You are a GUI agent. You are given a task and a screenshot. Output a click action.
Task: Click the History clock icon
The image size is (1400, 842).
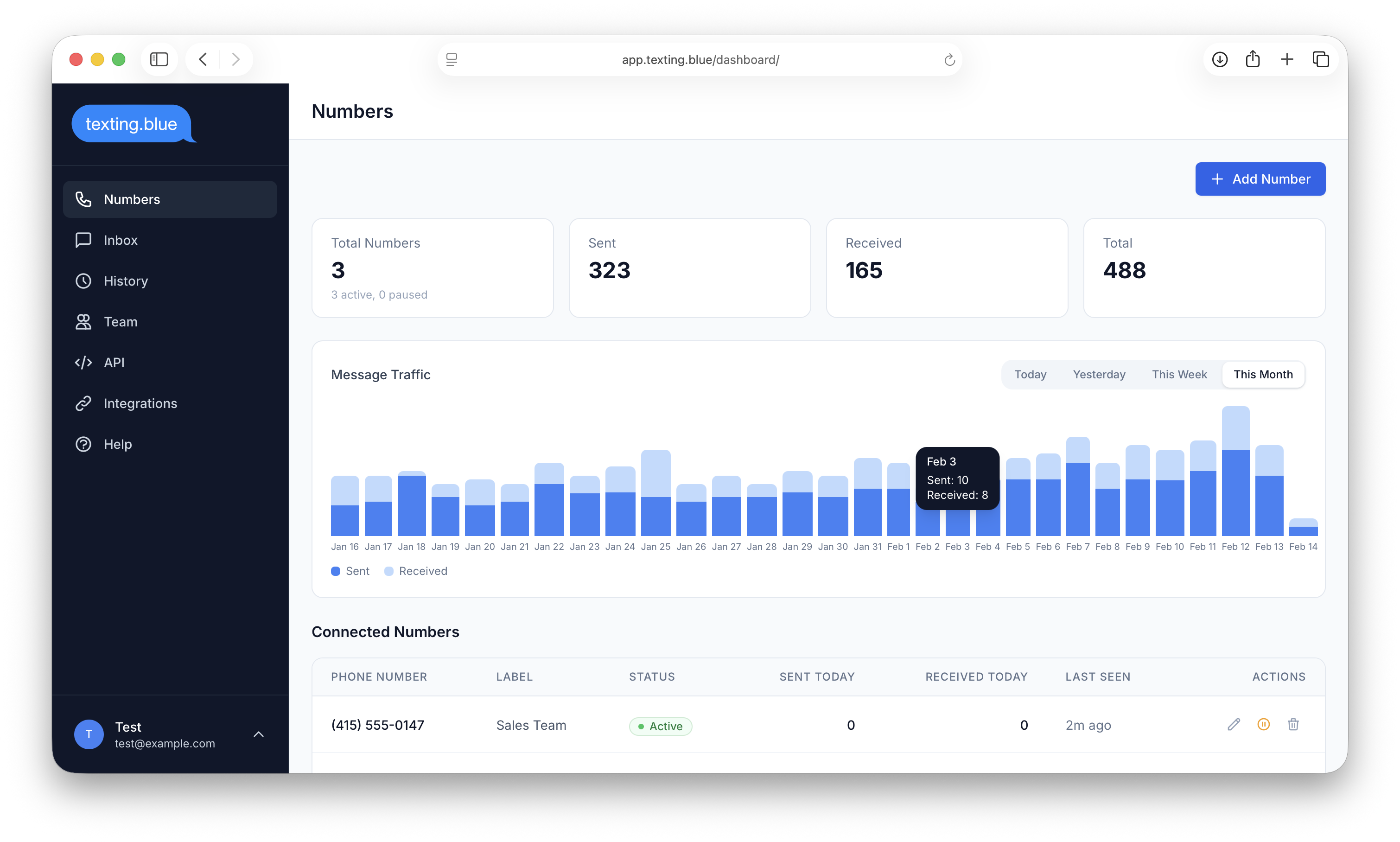[x=83, y=281]
